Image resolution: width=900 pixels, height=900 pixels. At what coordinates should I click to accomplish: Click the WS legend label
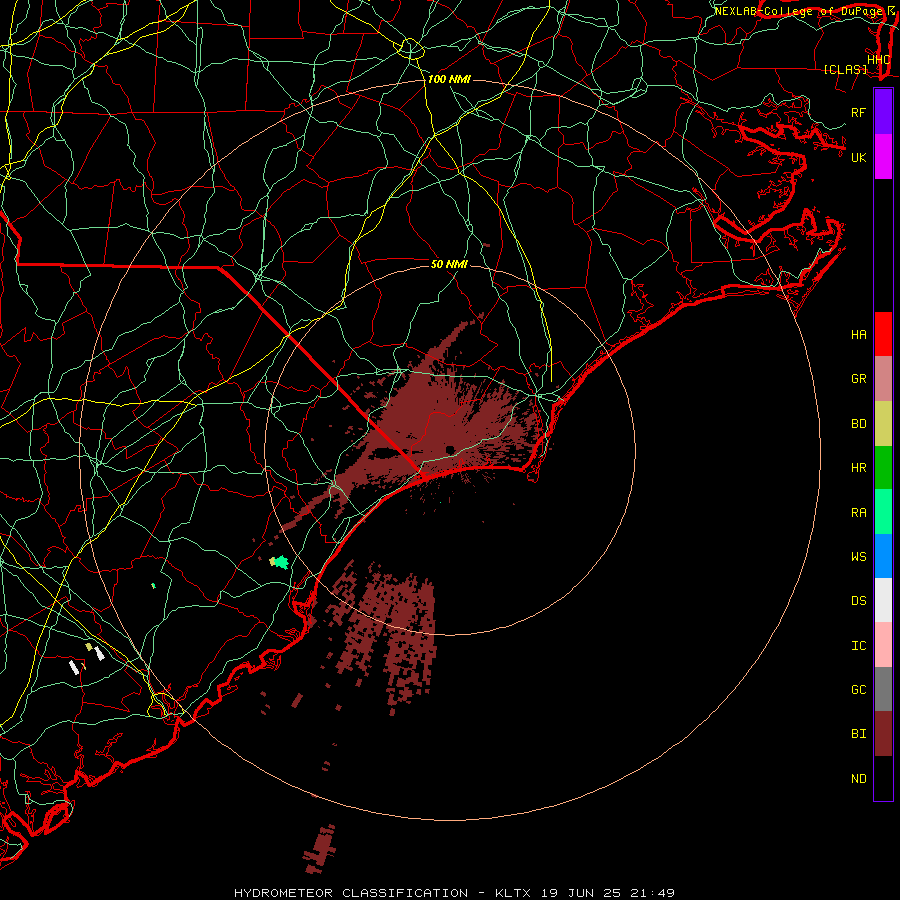pyautogui.click(x=859, y=557)
